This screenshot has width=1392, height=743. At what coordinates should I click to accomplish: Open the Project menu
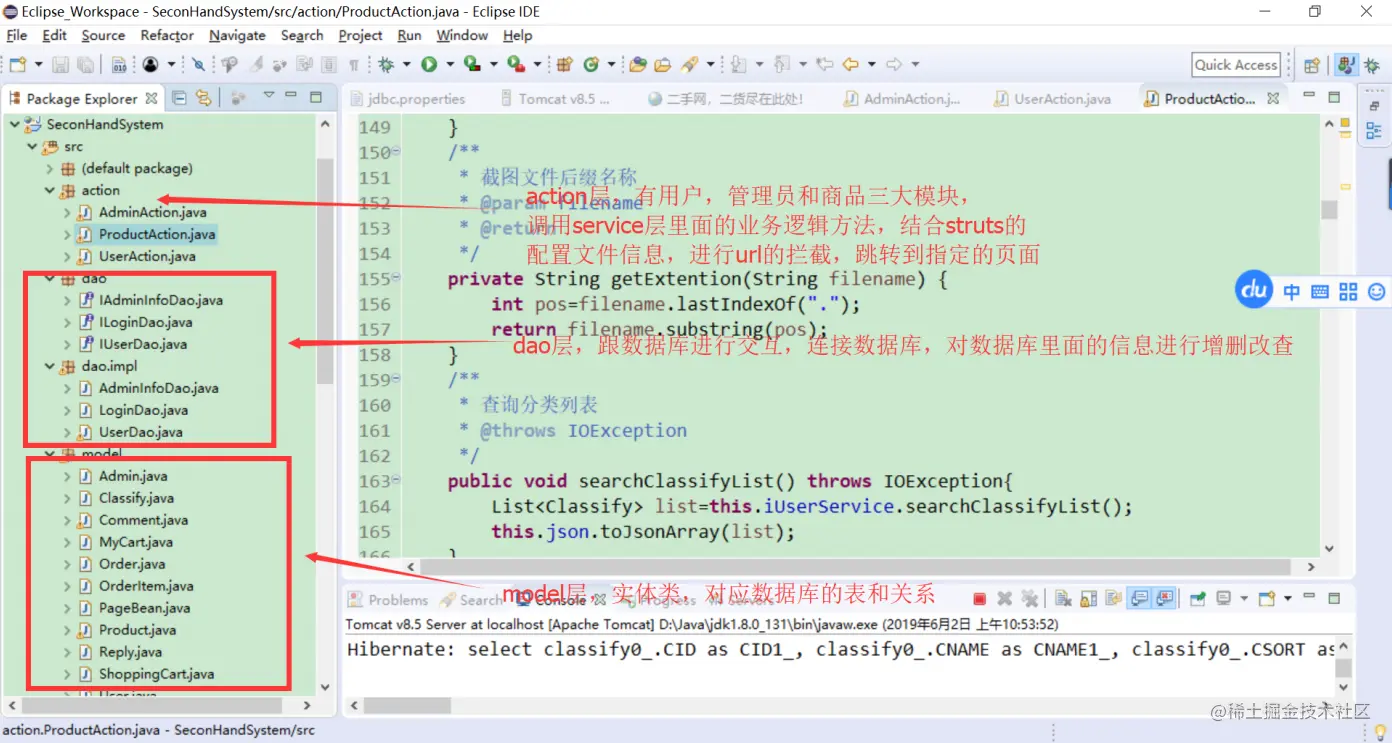click(x=360, y=35)
